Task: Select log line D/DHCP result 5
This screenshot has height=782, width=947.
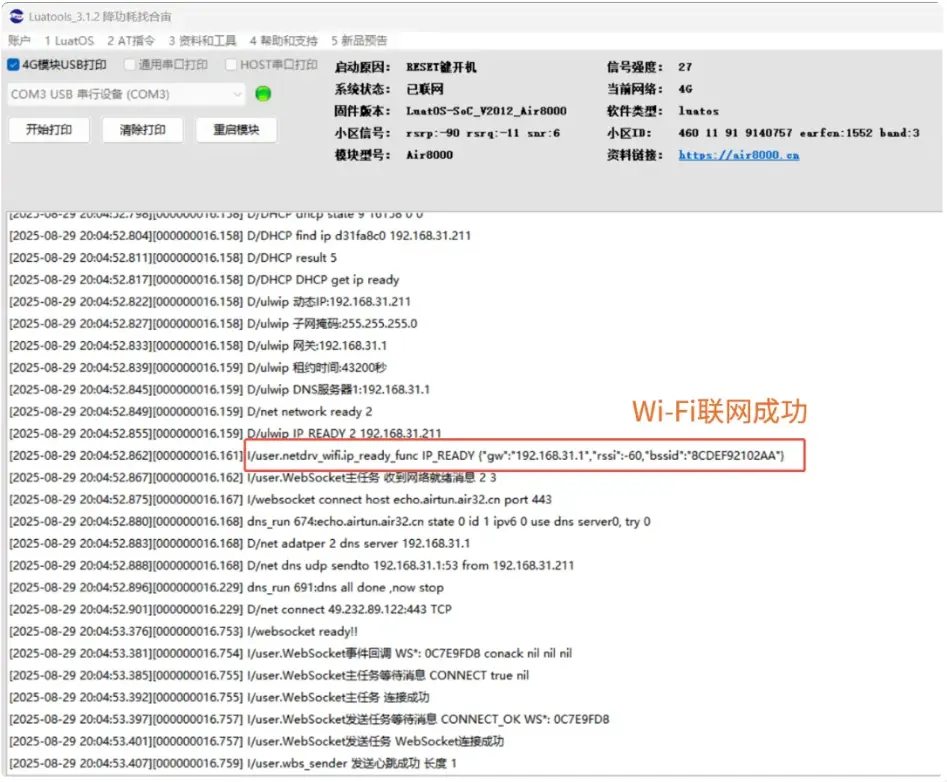Action: 173,258
